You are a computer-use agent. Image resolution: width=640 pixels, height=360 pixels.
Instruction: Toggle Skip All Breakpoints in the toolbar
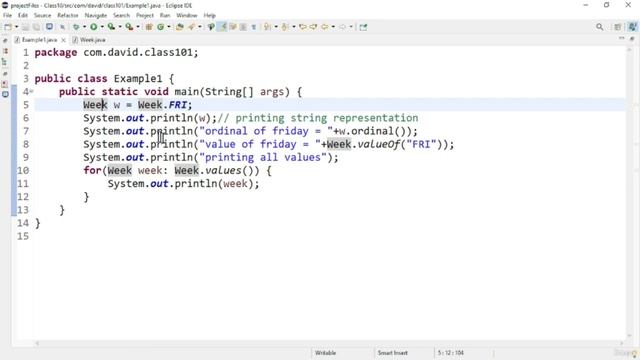62,27
